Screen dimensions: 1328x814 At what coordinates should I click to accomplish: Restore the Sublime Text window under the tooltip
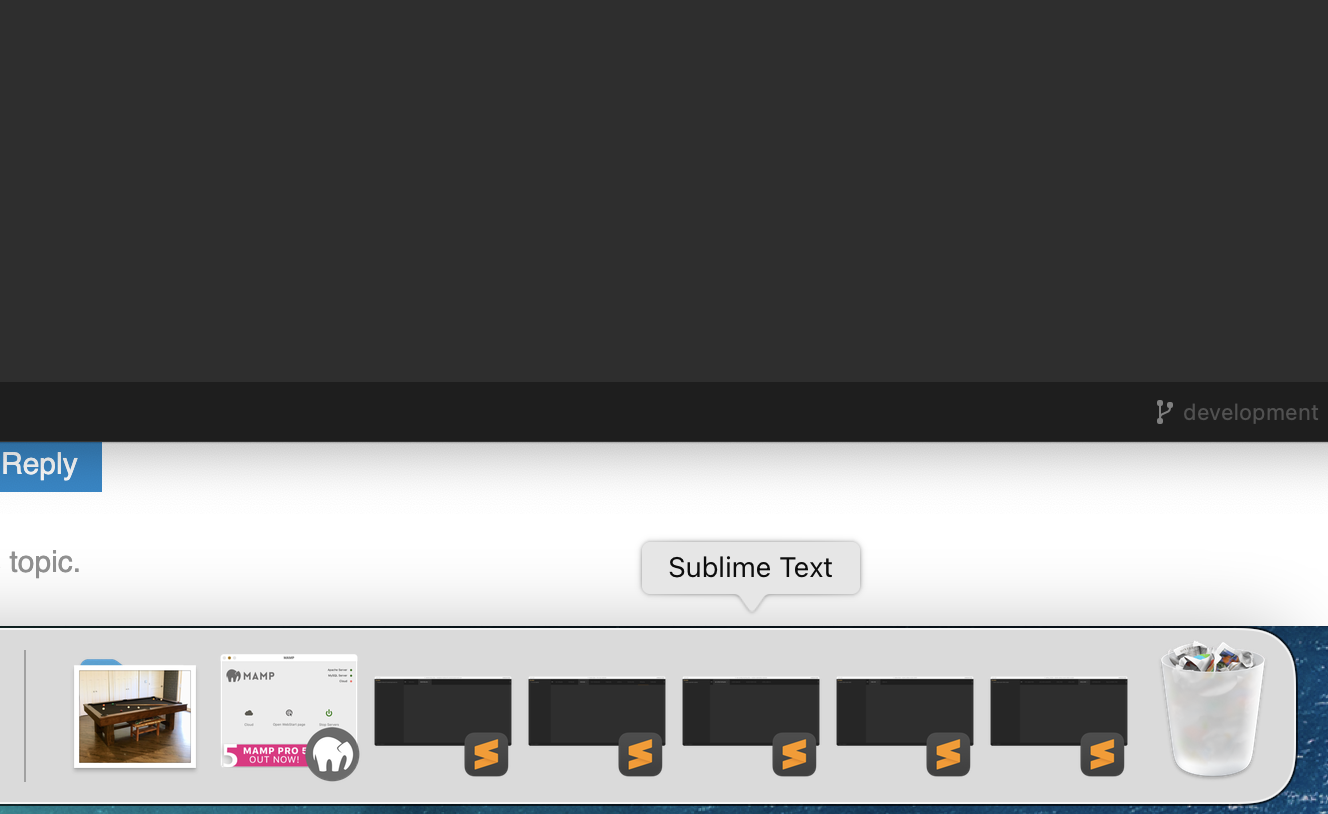point(750,712)
